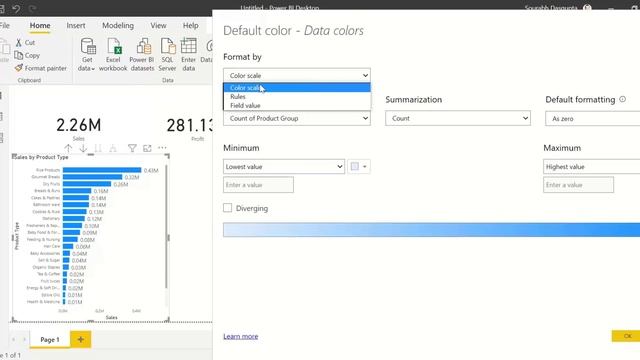The image size is (640, 360).
Task: Click drill down arrow above chart
Action: [83, 148]
